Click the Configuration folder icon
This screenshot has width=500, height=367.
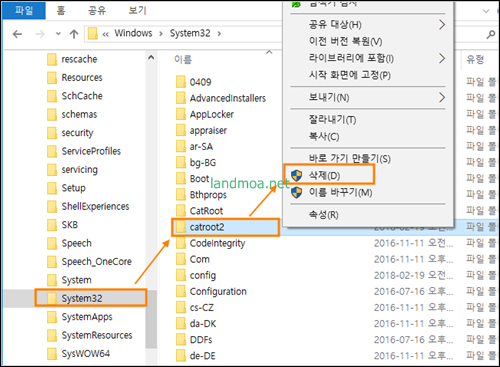(181, 291)
